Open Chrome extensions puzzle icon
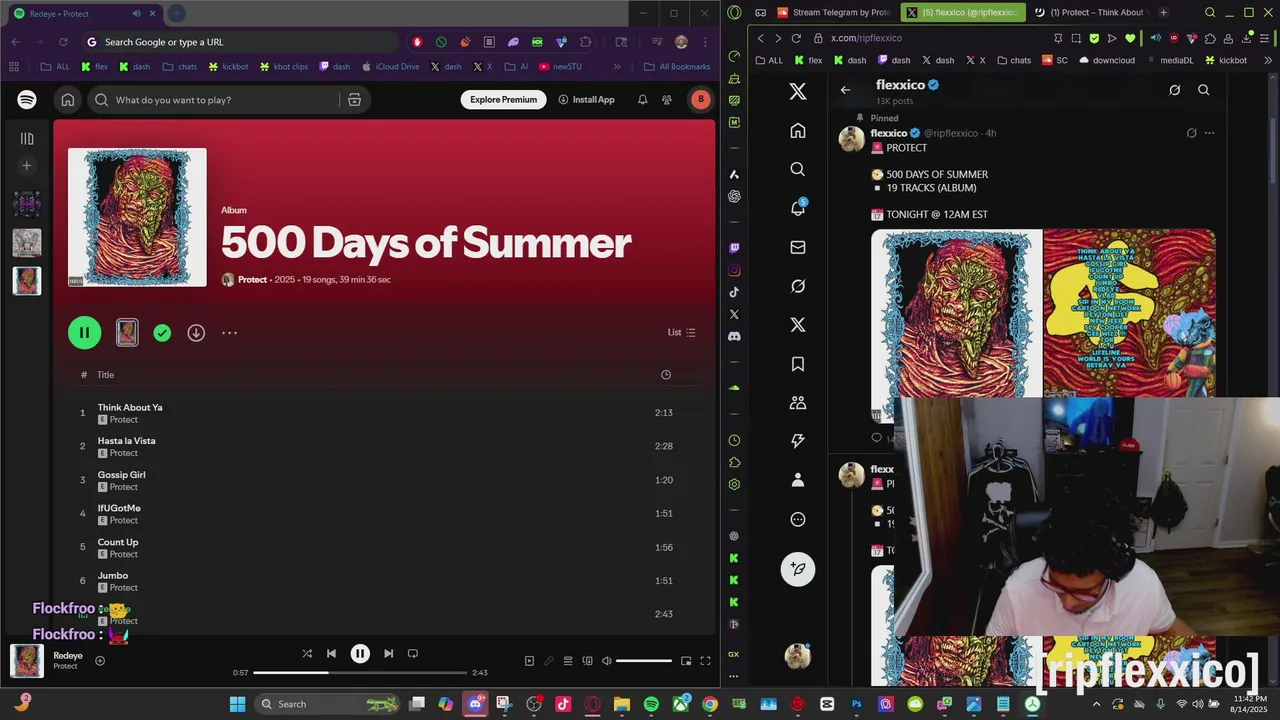The width and height of the screenshot is (1280, 720). (x=586, y=42)
